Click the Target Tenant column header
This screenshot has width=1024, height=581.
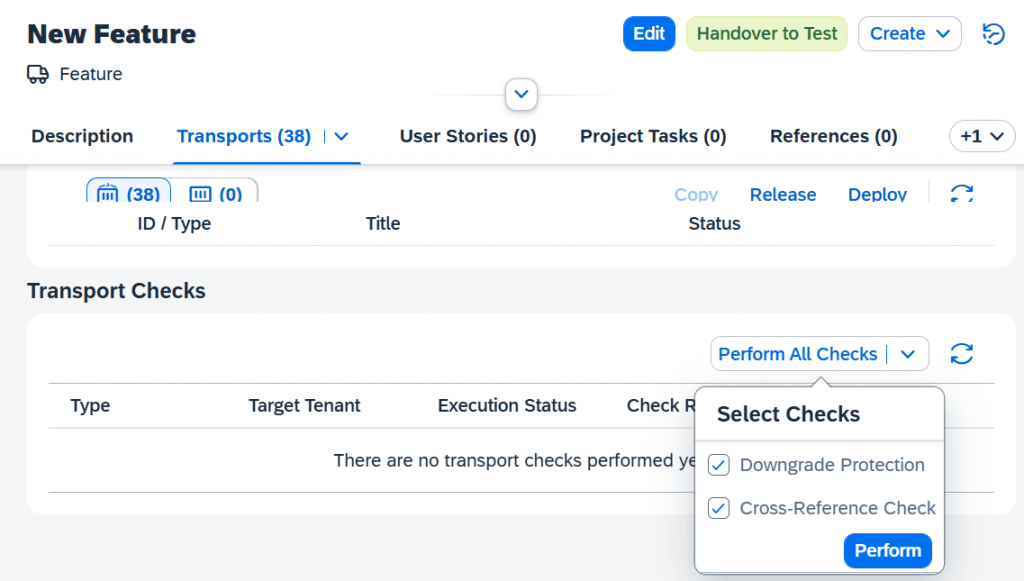pos(304,406)
